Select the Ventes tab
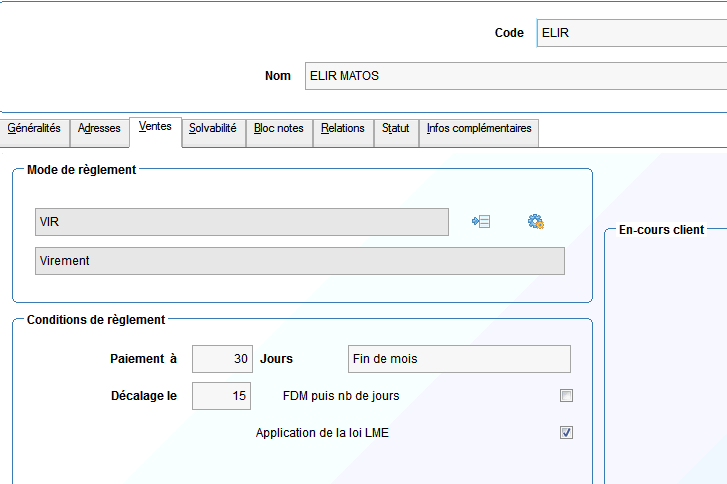 [155, 128]
